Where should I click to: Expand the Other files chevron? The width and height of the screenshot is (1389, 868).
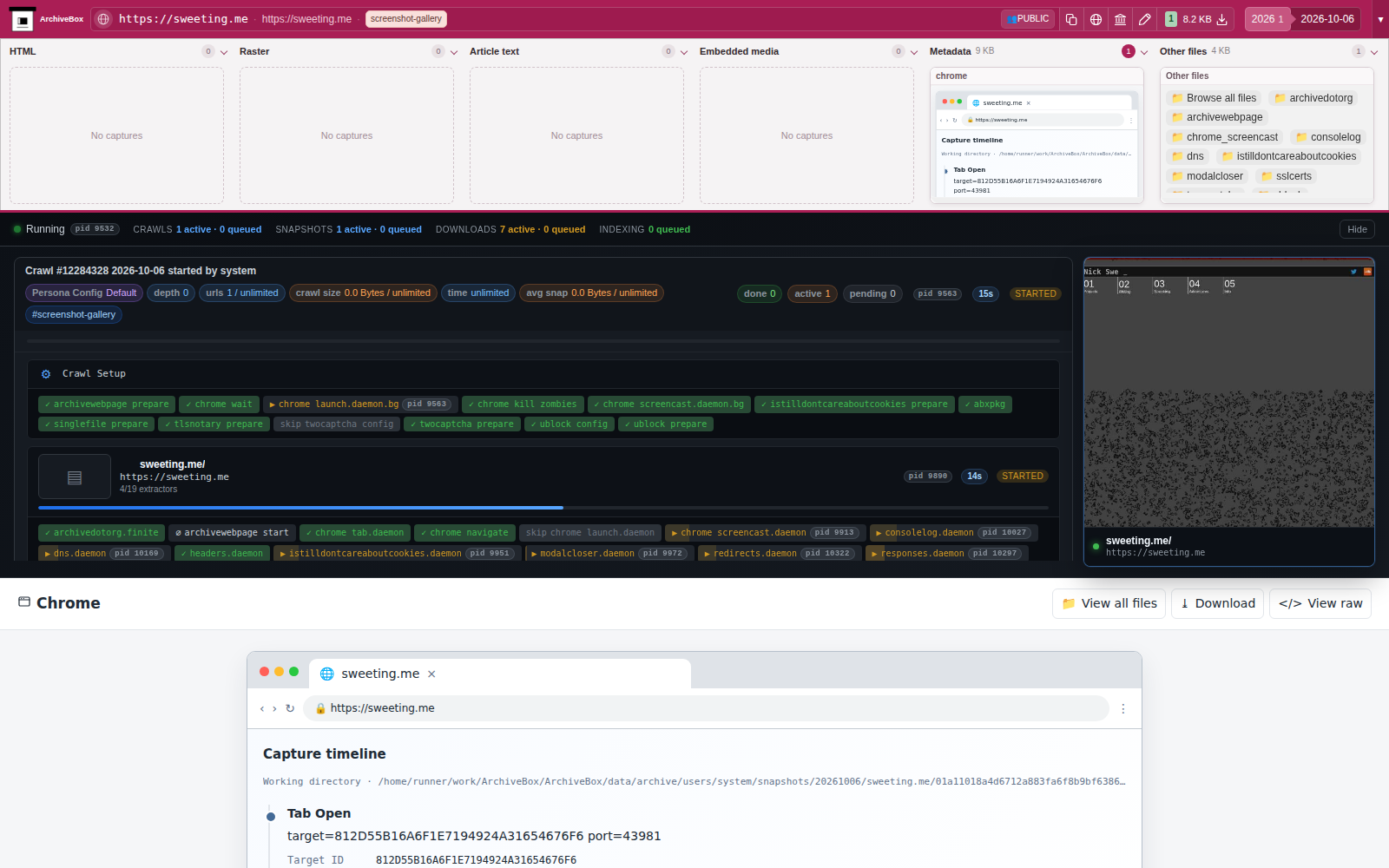[1374, 52]
